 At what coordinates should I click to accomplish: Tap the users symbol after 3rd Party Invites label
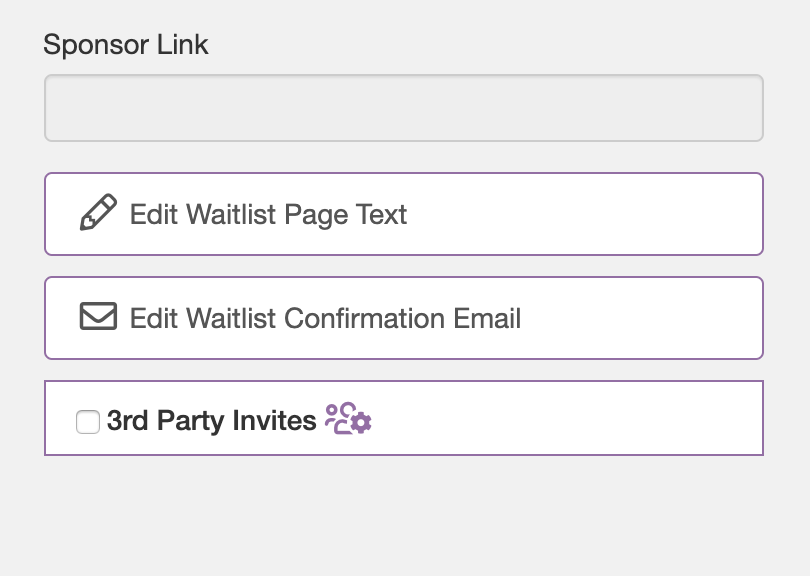pyautogui.click(x=348, y=418)
